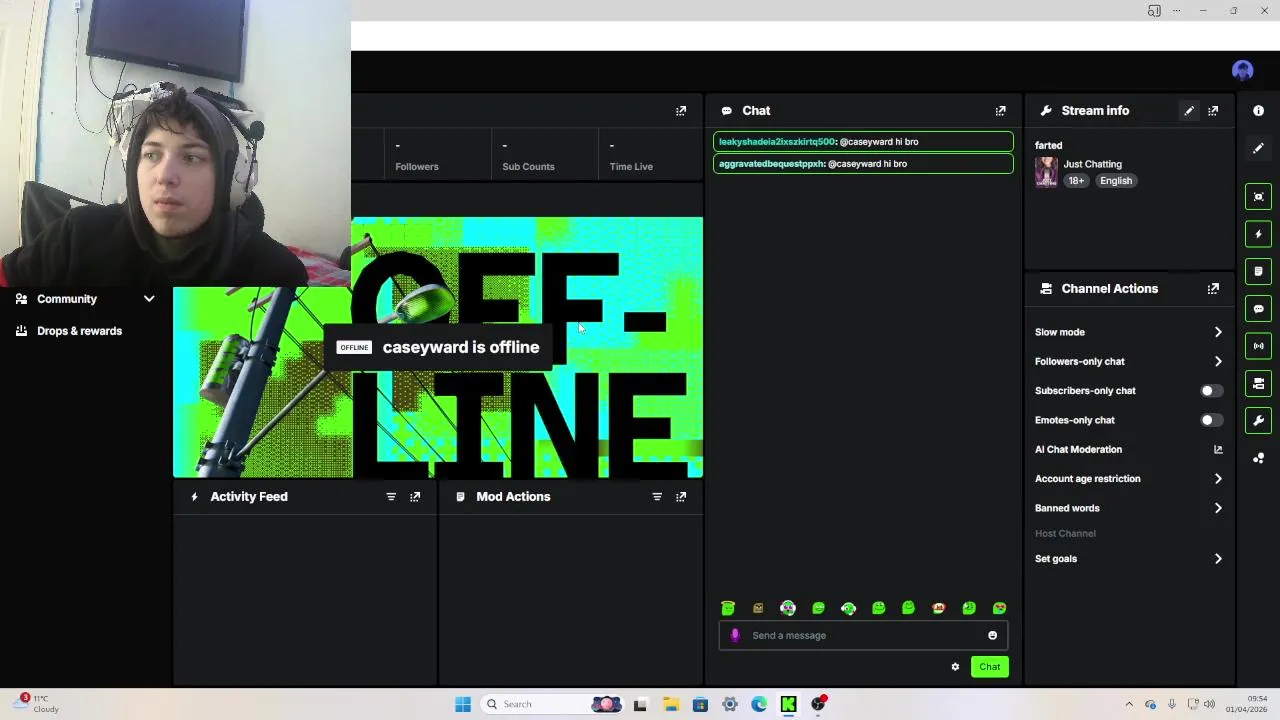This screenshot has width=1280, height=720.
Task: Insert the first green emote with halo
Action: (728, 608)
